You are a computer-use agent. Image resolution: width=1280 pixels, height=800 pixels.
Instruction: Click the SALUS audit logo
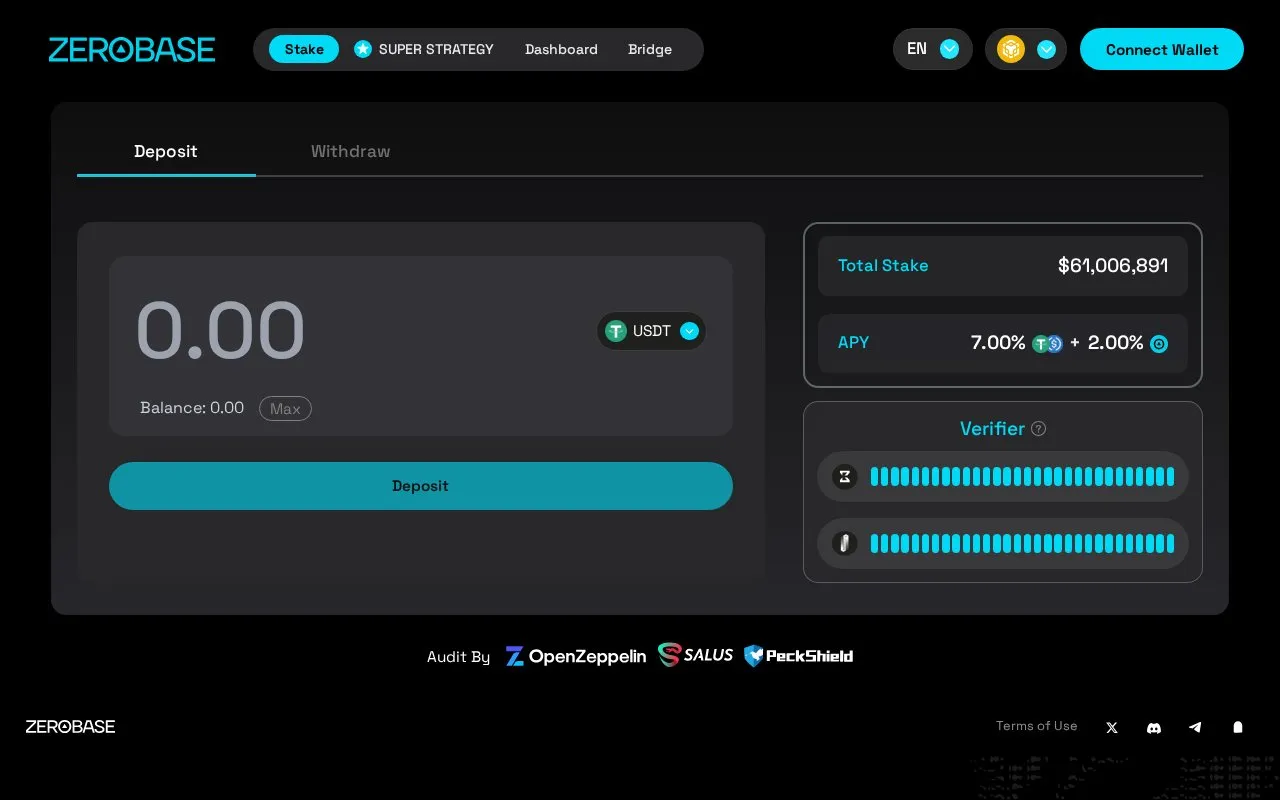pos(696,656)
